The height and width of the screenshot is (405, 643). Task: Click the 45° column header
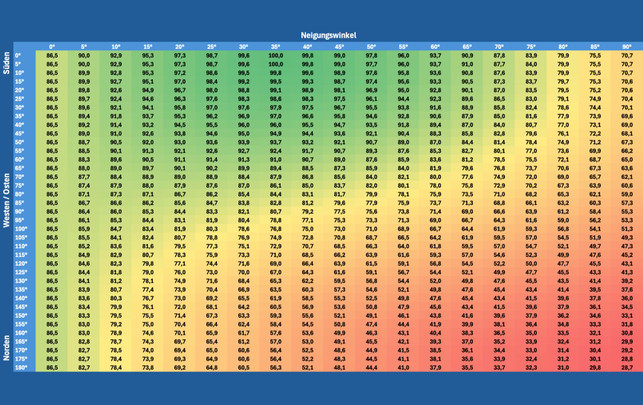click(339, 47)
